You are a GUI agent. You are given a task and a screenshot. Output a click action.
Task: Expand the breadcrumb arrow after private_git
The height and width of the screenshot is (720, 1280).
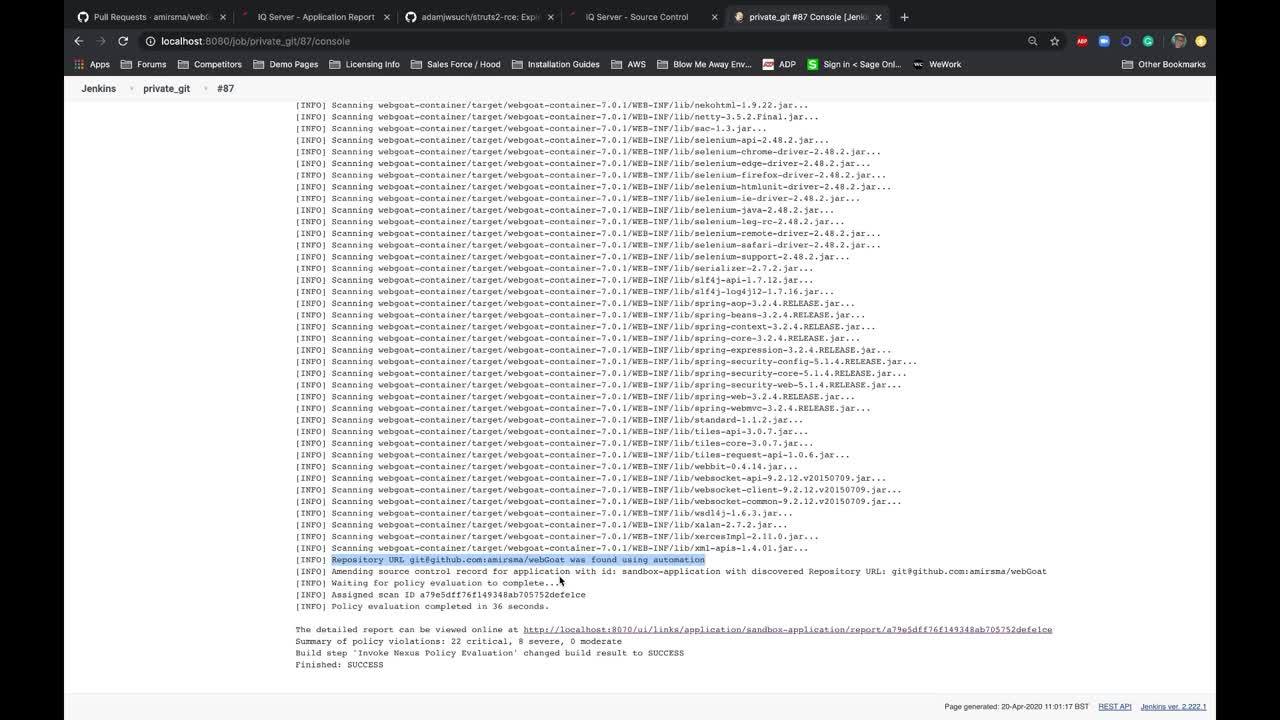click(204, 88)
